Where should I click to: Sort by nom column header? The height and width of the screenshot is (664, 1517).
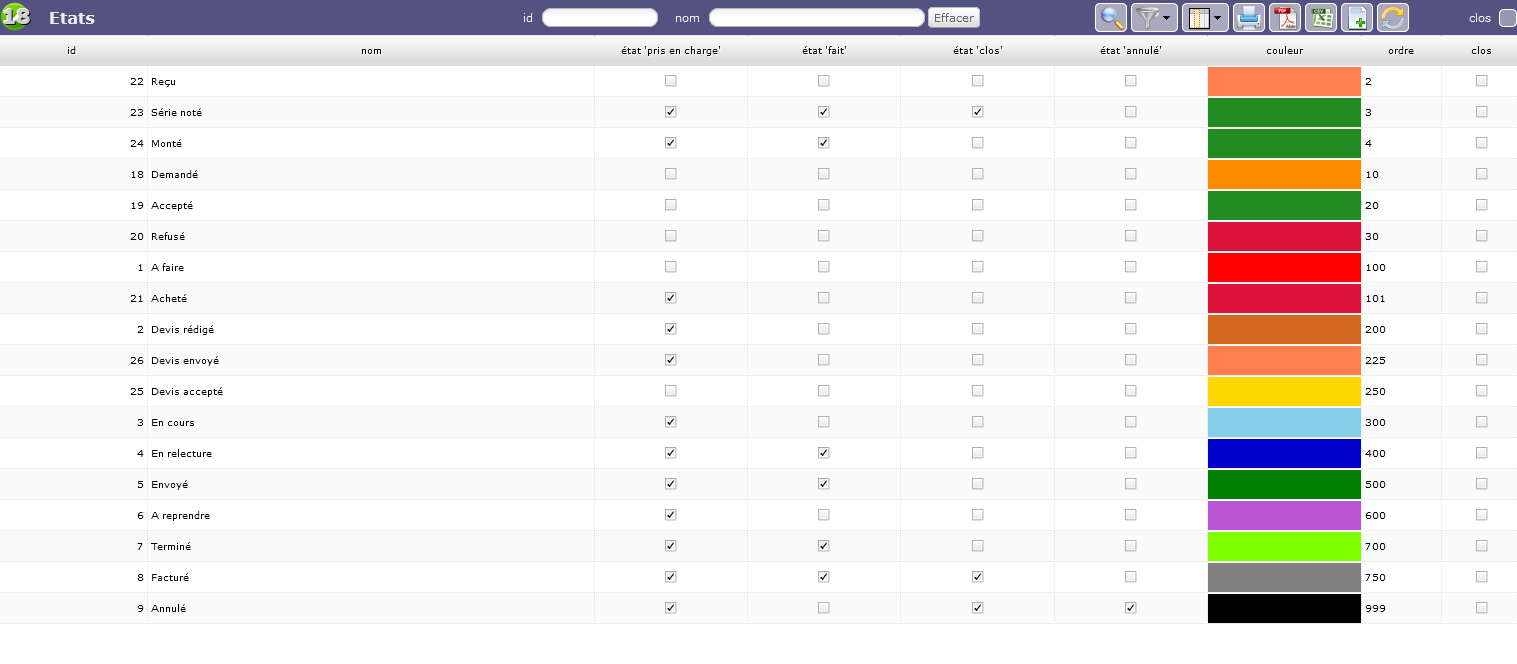(x=371, y=50)
